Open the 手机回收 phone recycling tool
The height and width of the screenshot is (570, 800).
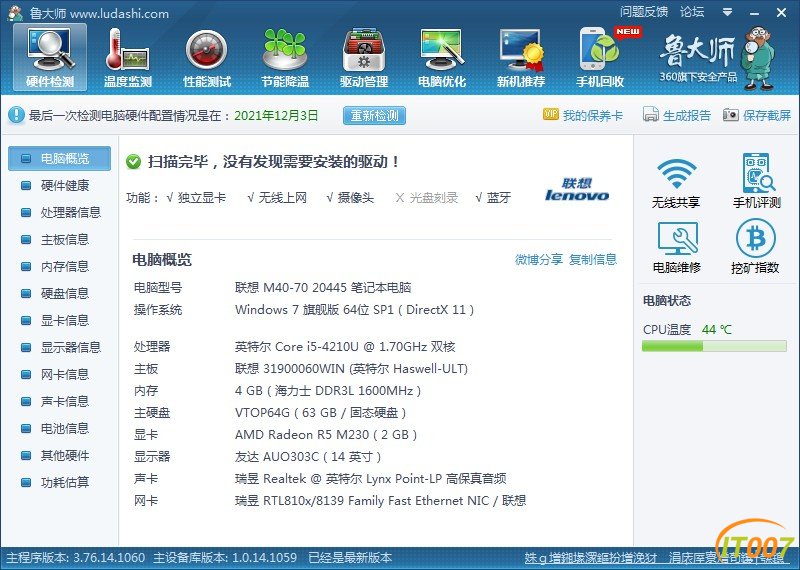(600, 57)
